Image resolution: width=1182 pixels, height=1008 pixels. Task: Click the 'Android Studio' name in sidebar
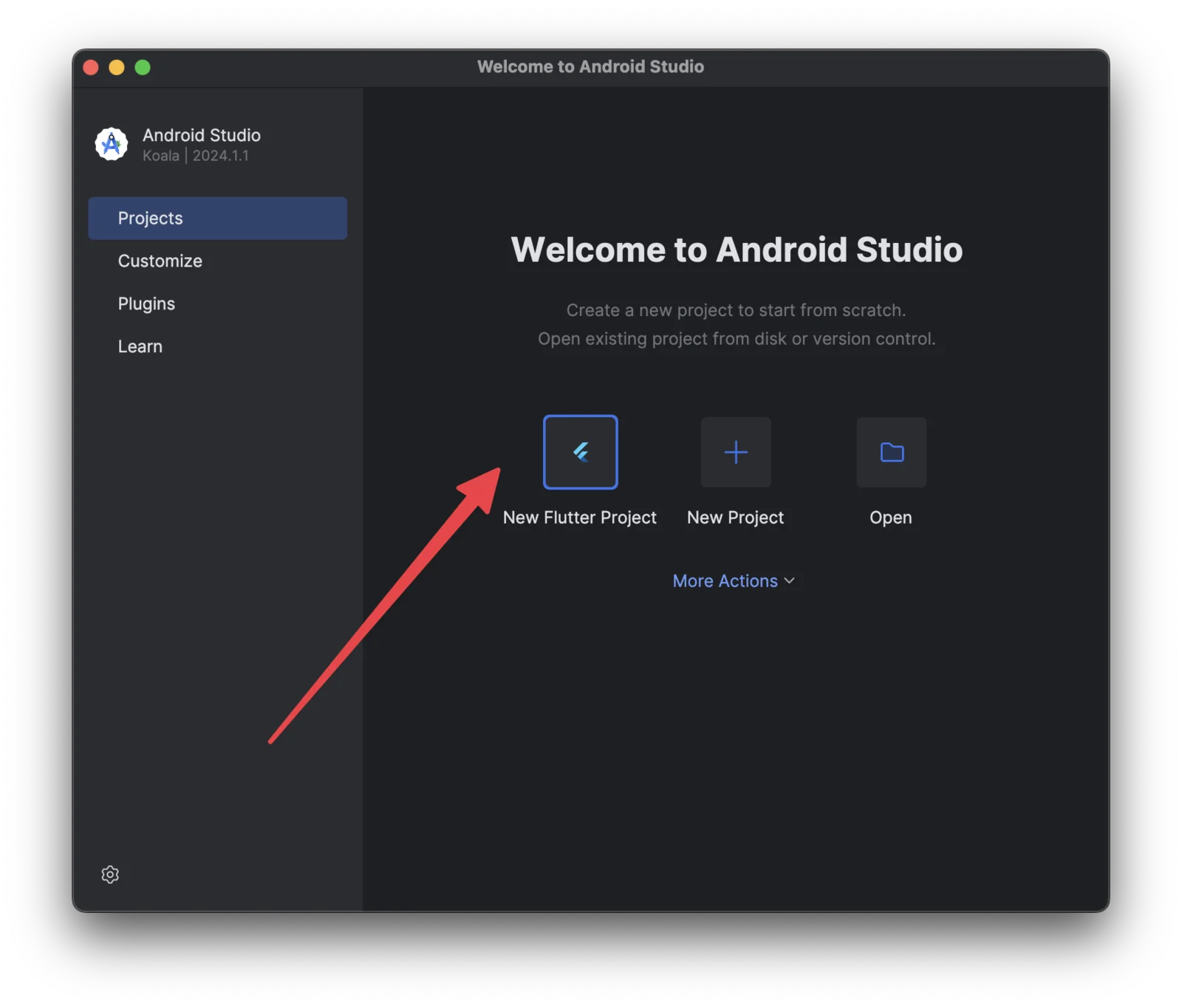point(202,135)
